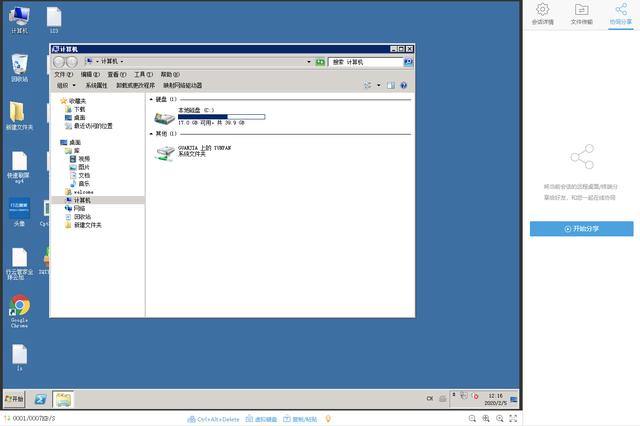Switch to the 文件传输 folder tab
Viewport: 640px width, 426px height.
pos(581,14)
